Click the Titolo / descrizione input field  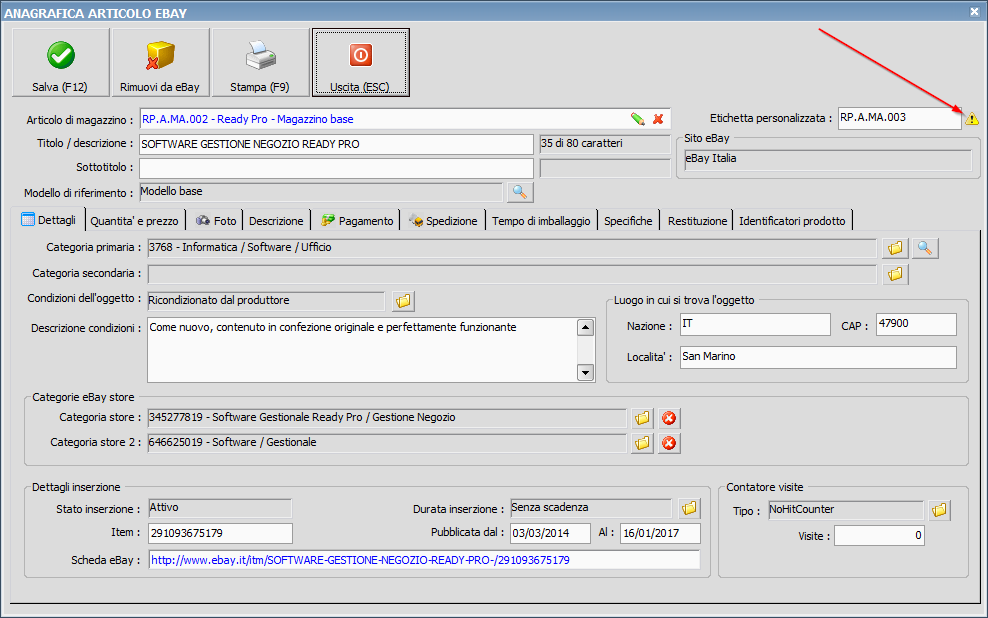coord(336,144)
